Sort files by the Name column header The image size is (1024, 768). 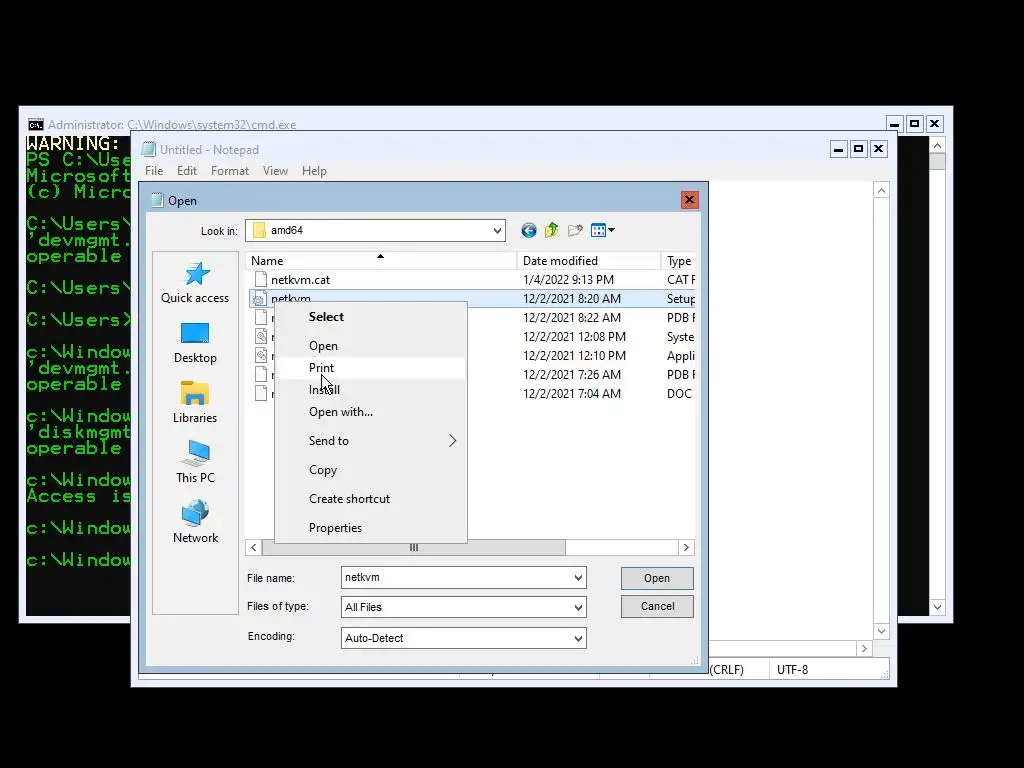tap(381, 261)
